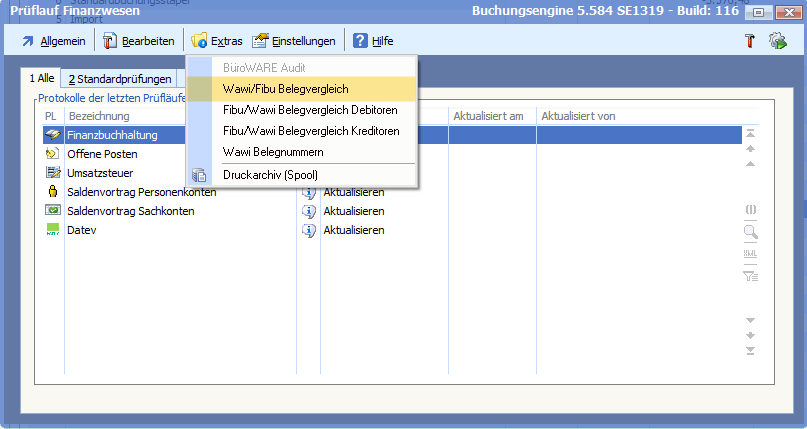This screenshot has height=429, width=807.
Task: Select Wawi/Fibu Belegvergleich menu entry
Action: (285, 89)
